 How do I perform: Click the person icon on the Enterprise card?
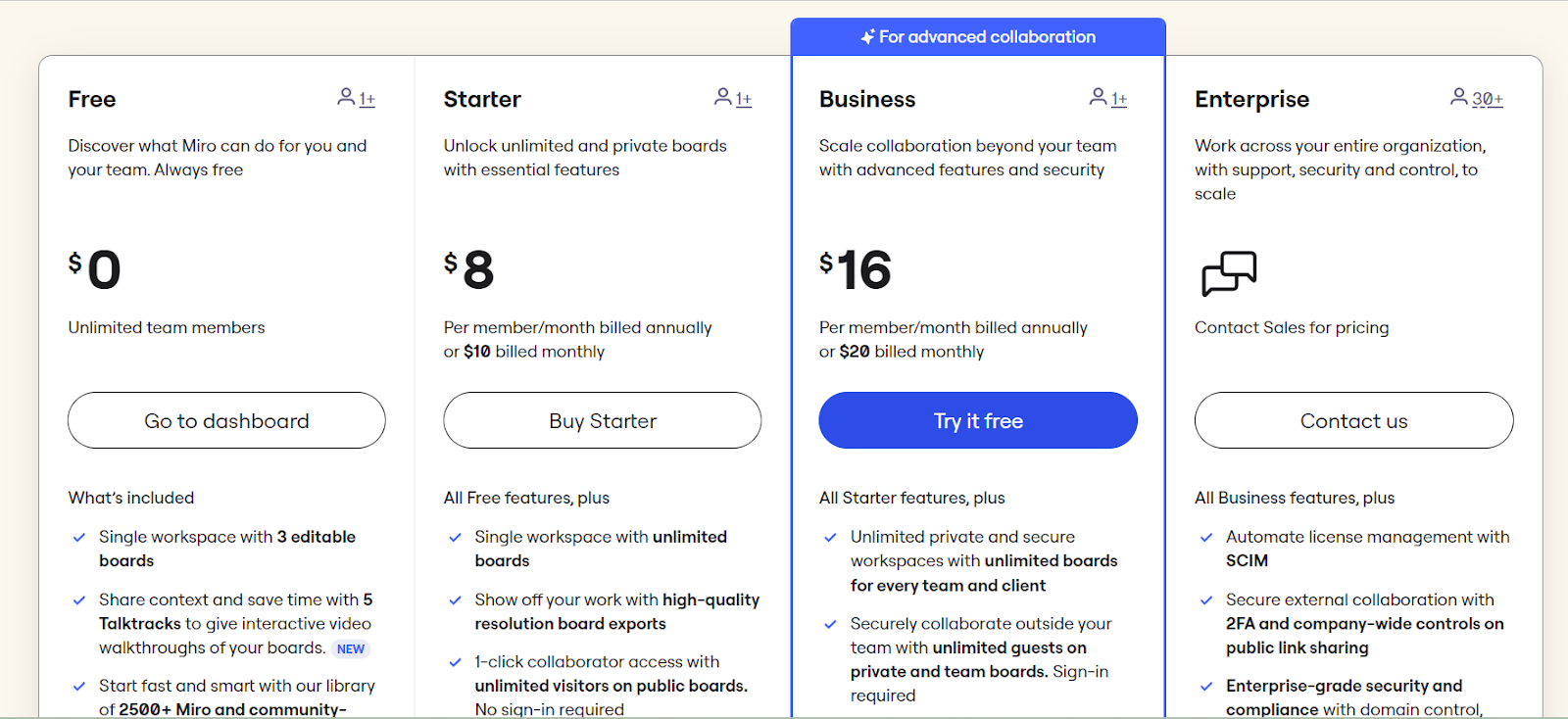pos(1458,96)
